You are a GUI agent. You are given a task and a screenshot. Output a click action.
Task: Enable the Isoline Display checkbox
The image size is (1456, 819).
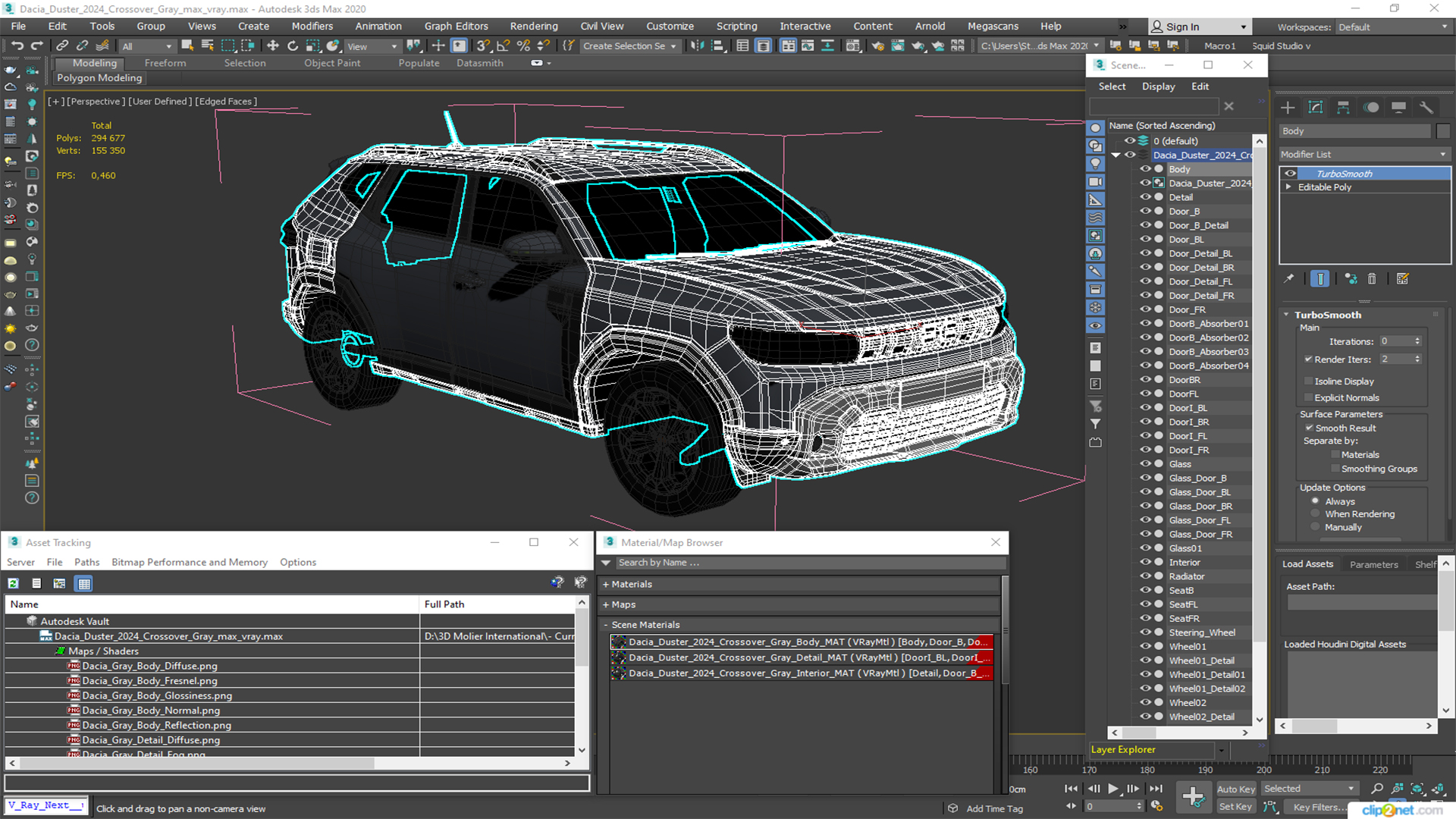tap(1308, 381)
